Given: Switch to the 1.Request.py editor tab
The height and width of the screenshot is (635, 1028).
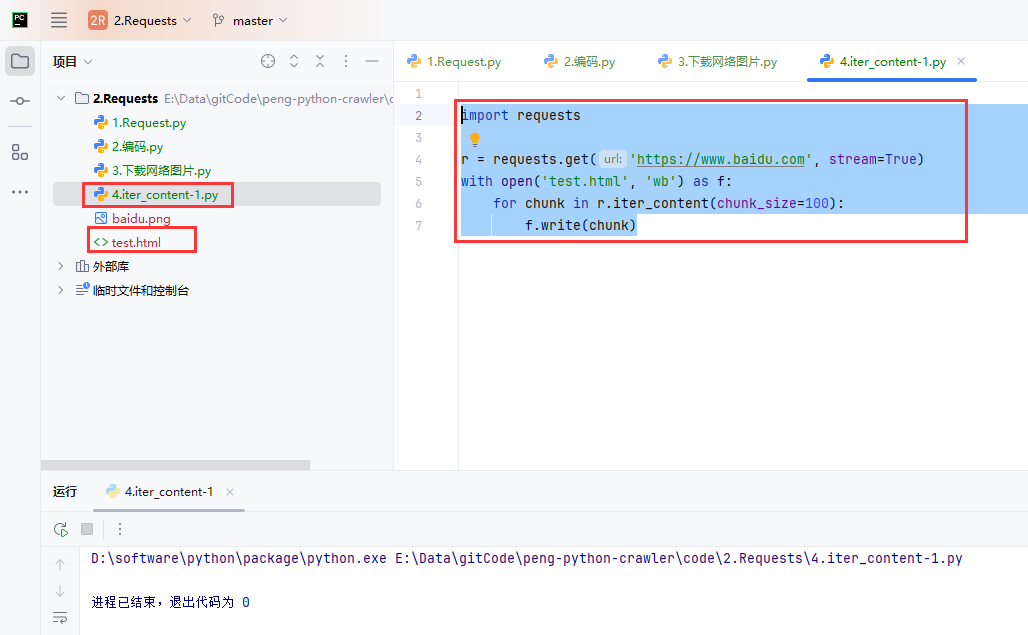Looking at the screenshot, I should point(454,62).
